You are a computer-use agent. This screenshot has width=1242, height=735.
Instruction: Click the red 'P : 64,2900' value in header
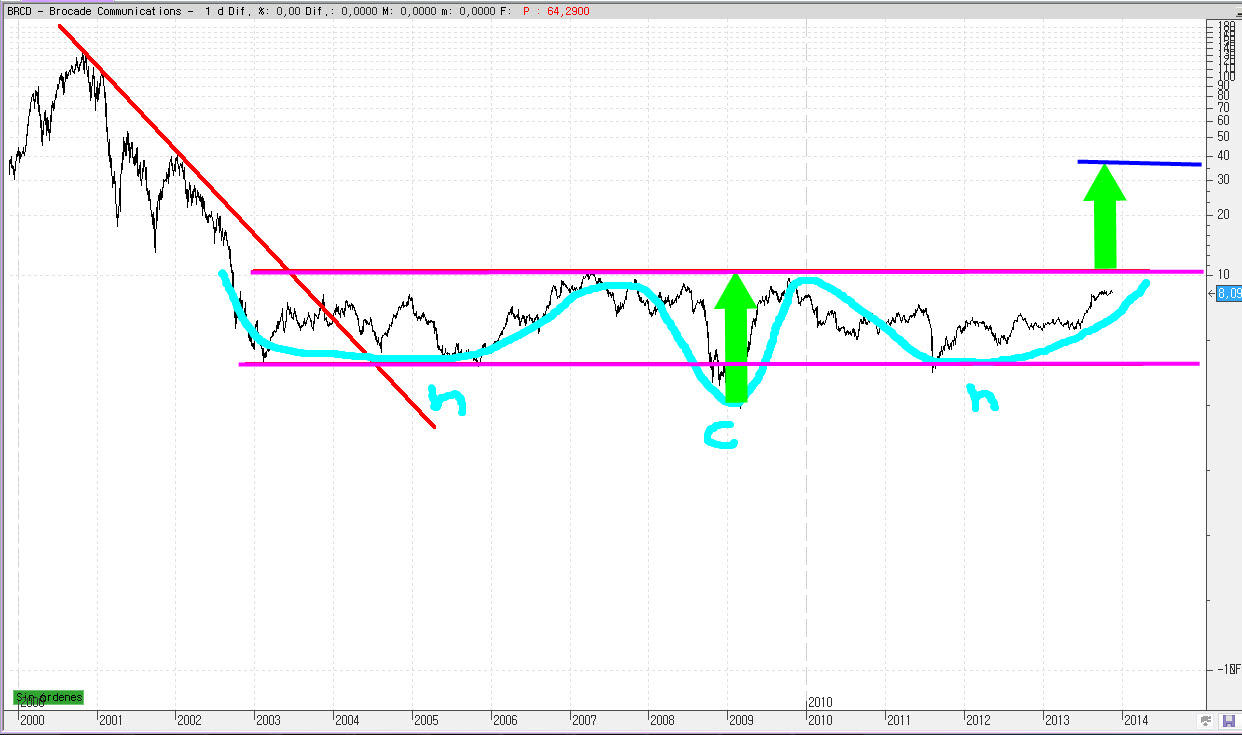(563, 10)
